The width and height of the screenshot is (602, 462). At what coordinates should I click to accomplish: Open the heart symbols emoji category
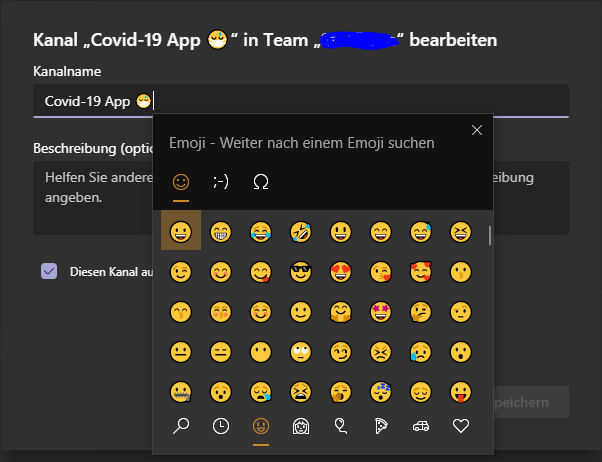click(461, 427)
